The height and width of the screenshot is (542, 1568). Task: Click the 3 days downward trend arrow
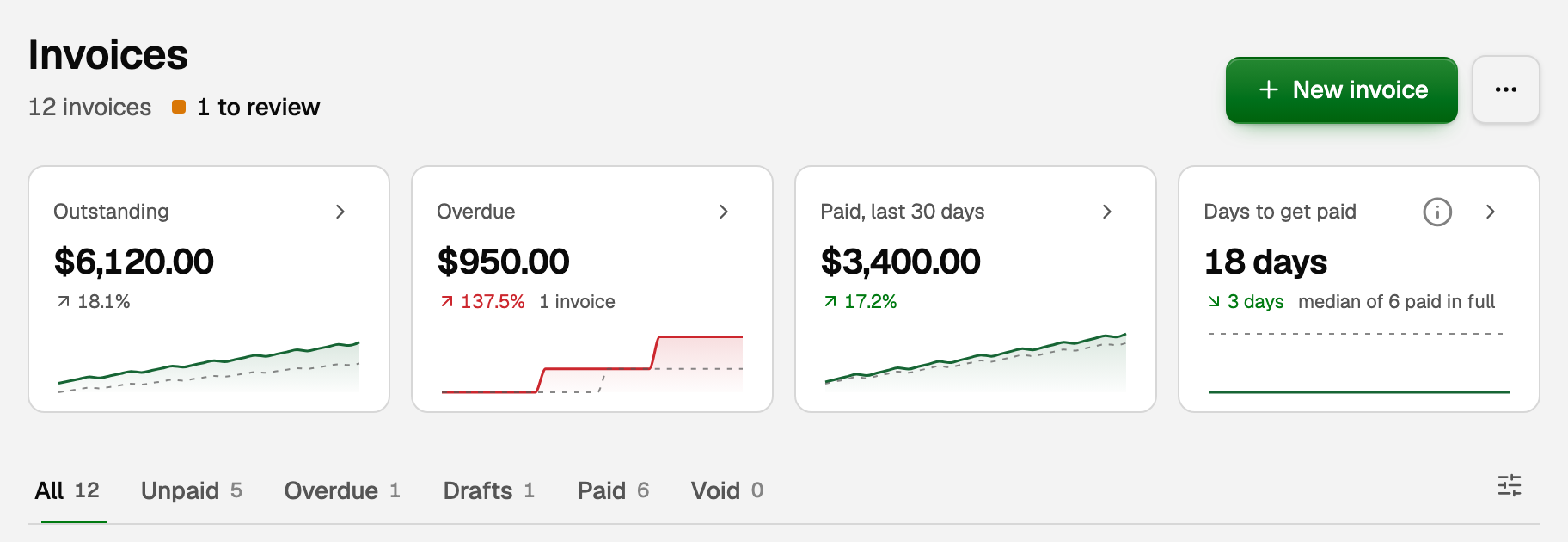(1214, 301)
